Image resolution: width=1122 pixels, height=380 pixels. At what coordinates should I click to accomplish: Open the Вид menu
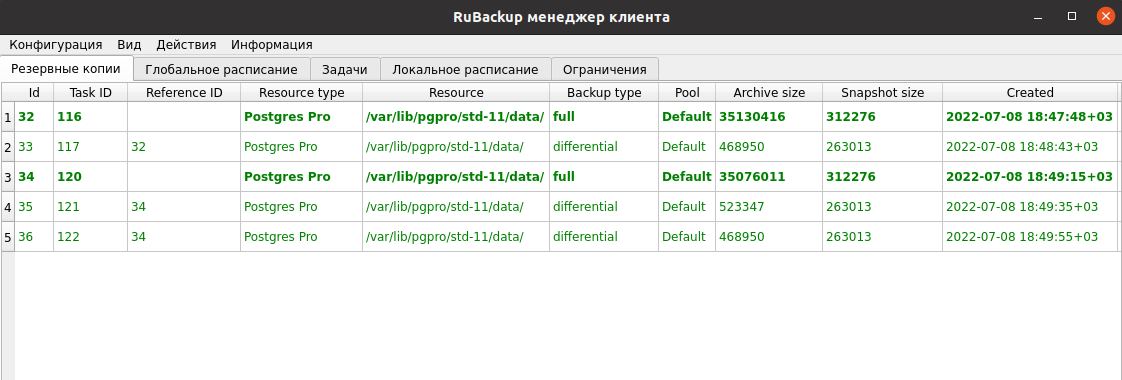click(130, 44)
